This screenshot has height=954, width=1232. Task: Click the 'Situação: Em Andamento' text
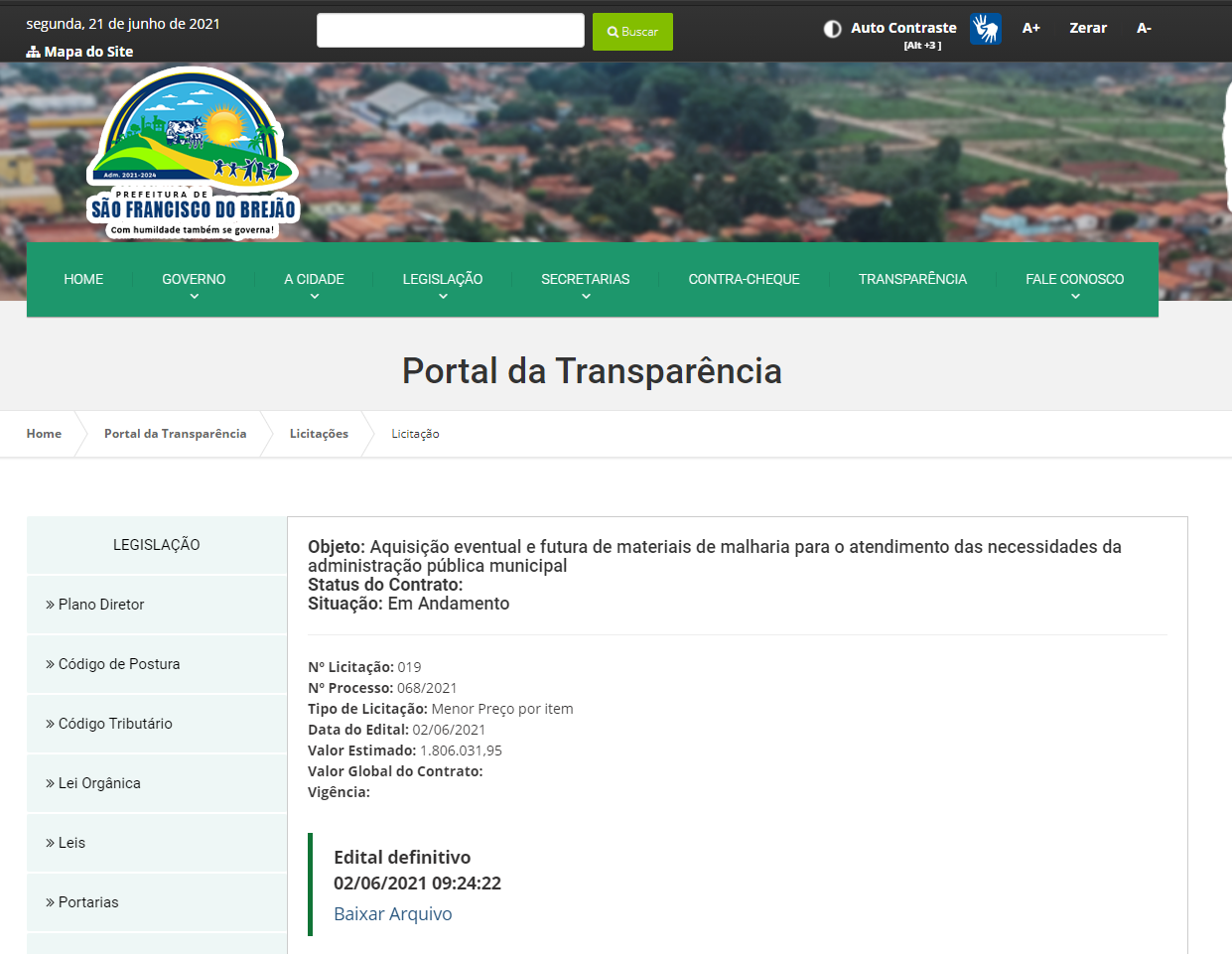(408, 604)
